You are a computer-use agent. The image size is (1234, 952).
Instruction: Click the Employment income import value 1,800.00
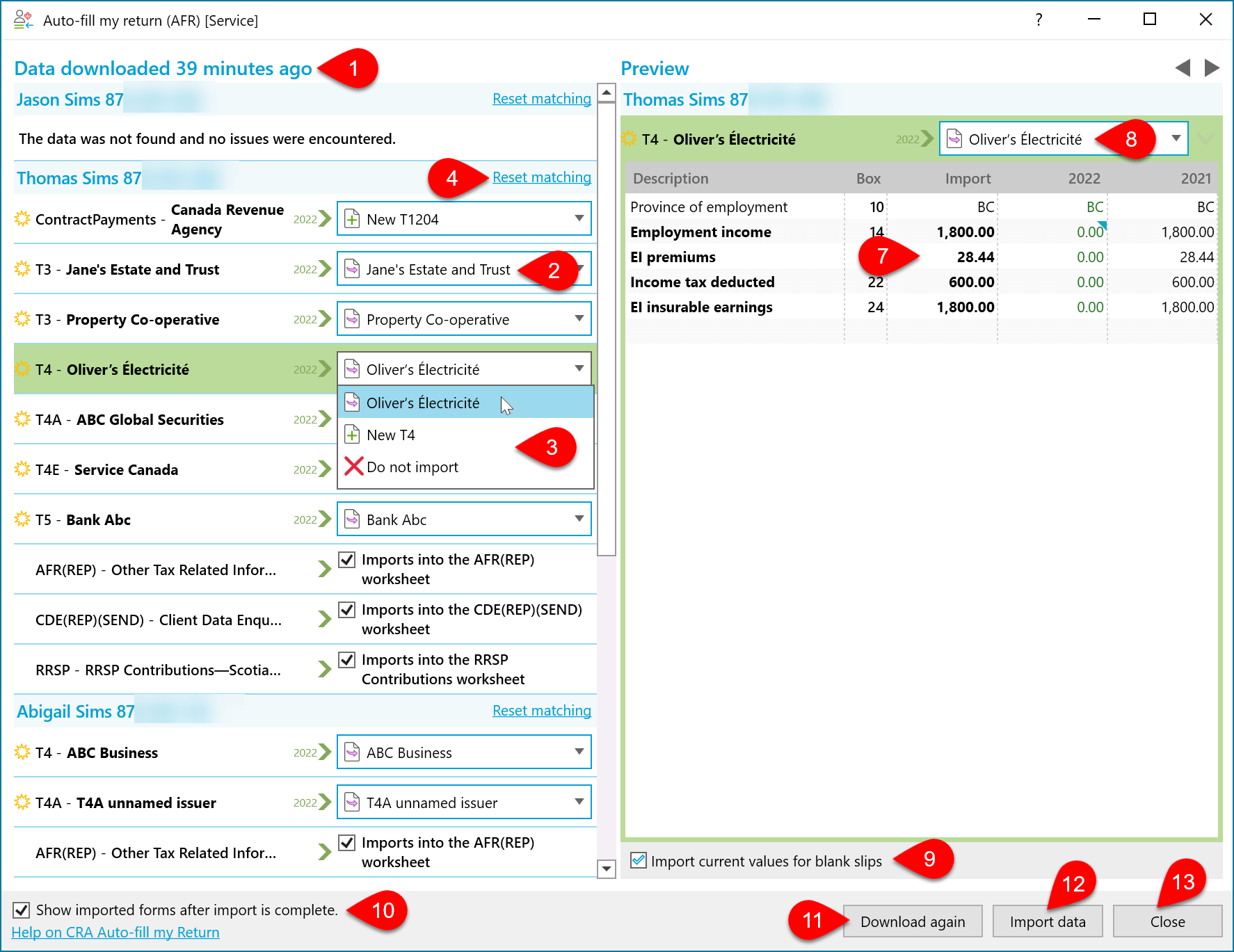pos(965,232)
